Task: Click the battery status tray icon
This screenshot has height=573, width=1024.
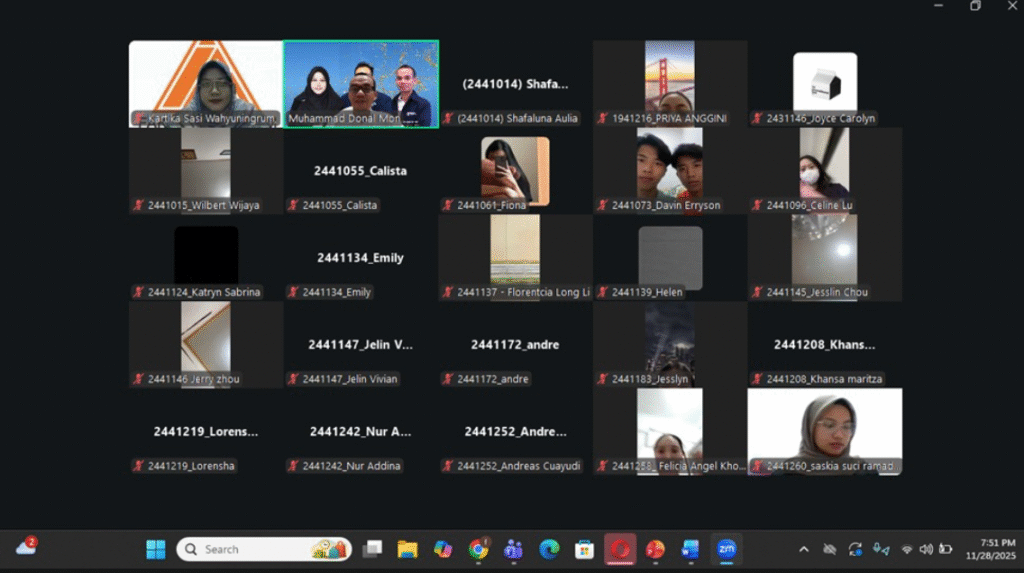Action: 946,549
